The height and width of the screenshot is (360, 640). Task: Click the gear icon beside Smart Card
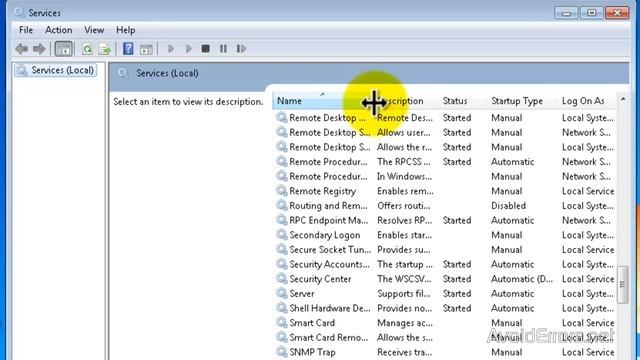pyautogui.click(x=282, y=322)
